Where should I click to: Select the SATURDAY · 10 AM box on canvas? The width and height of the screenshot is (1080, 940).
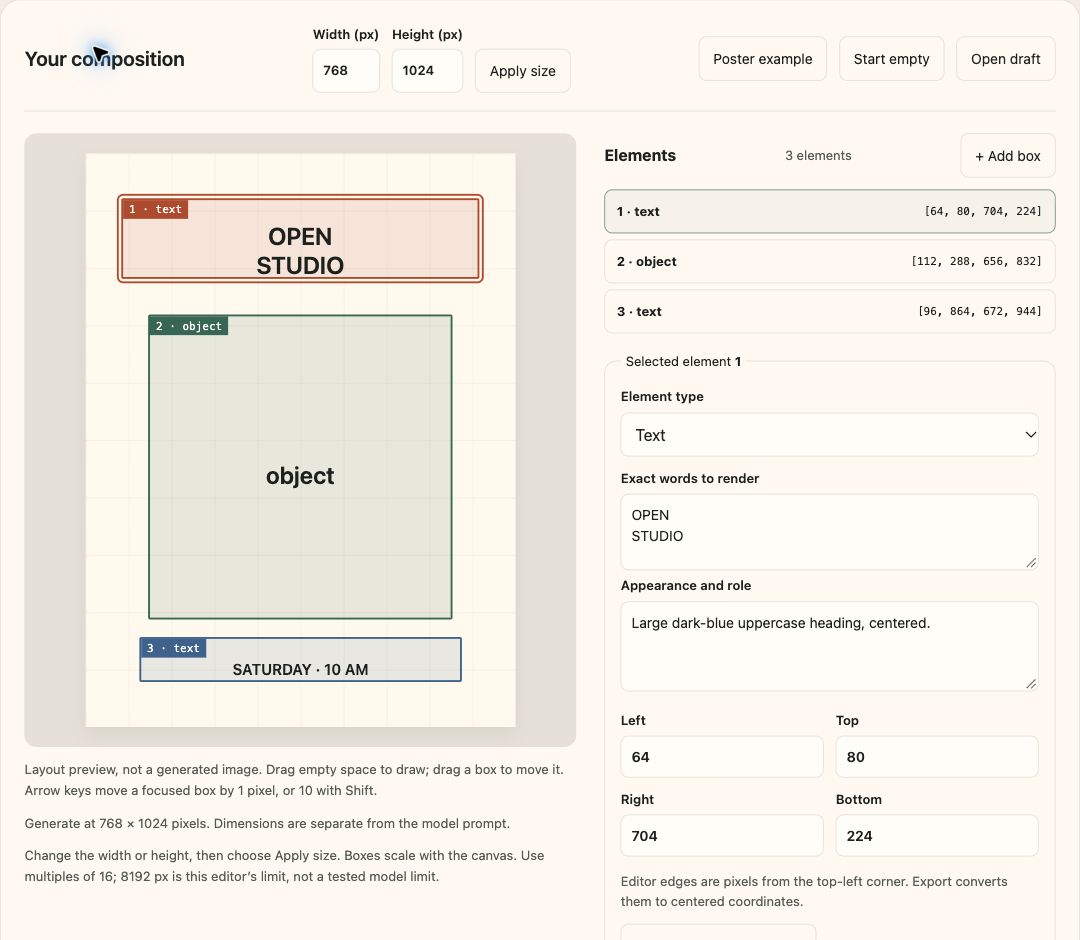click(x=300, y=660)
